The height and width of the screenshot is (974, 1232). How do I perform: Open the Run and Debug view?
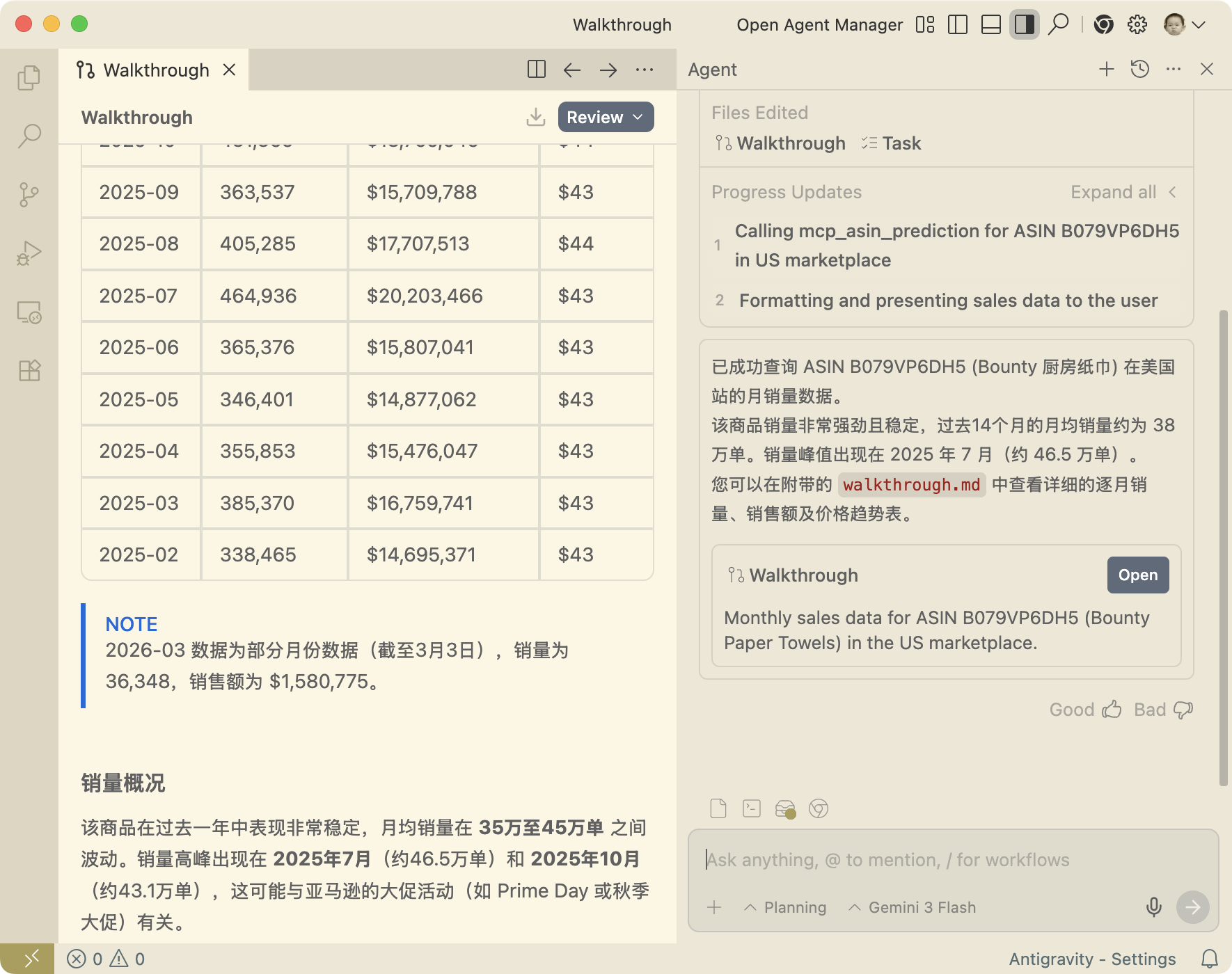tap(29, 253)
